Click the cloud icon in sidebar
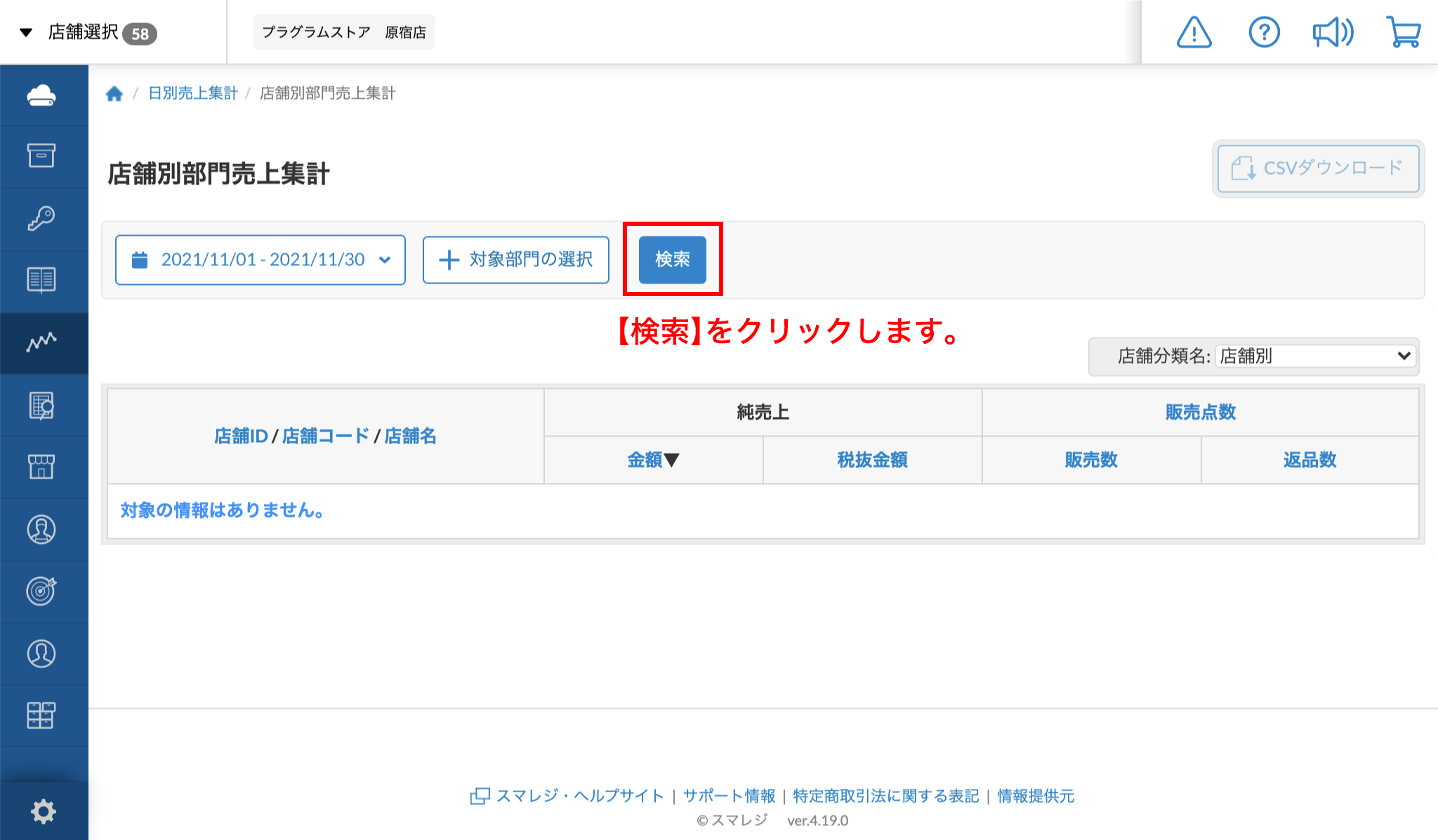The height and width of the screenshot is (840, 1438). [x=41, y=95]
